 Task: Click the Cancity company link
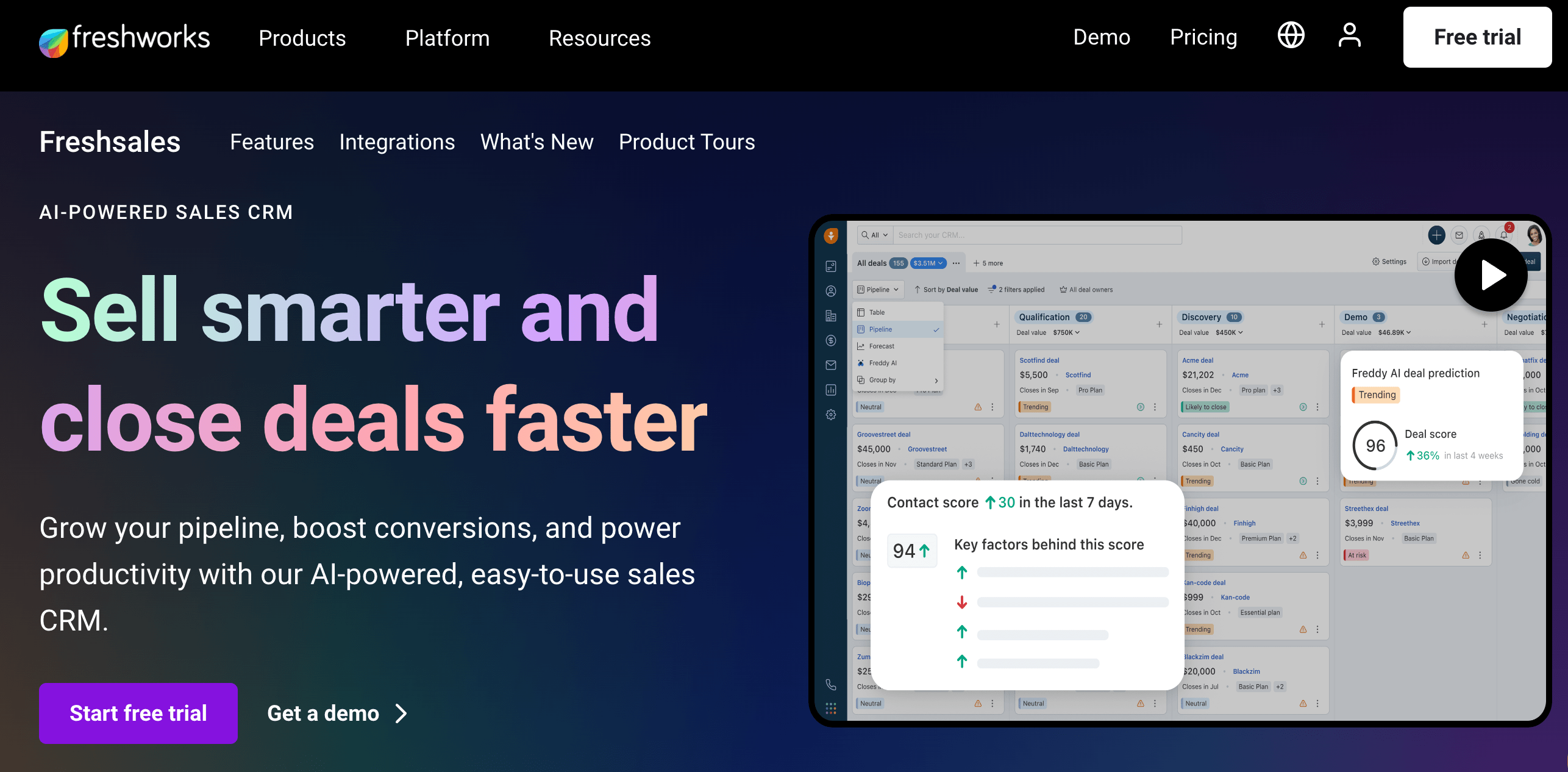coord(1231,449)
